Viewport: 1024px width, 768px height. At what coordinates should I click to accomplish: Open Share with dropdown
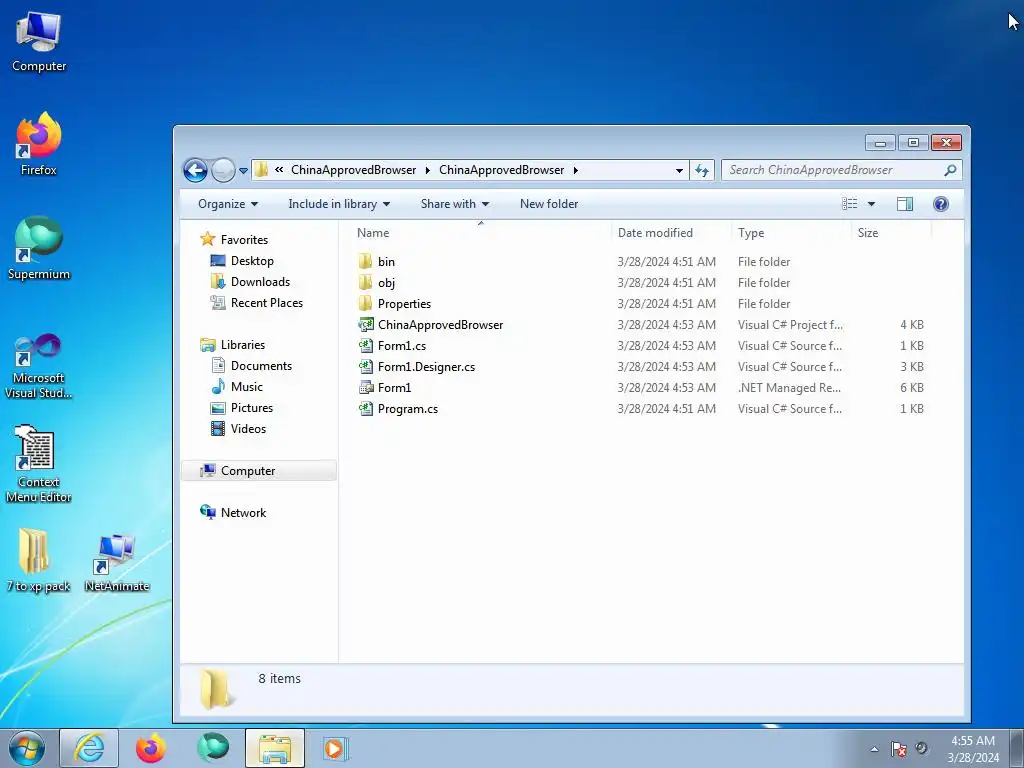(455, 204)
